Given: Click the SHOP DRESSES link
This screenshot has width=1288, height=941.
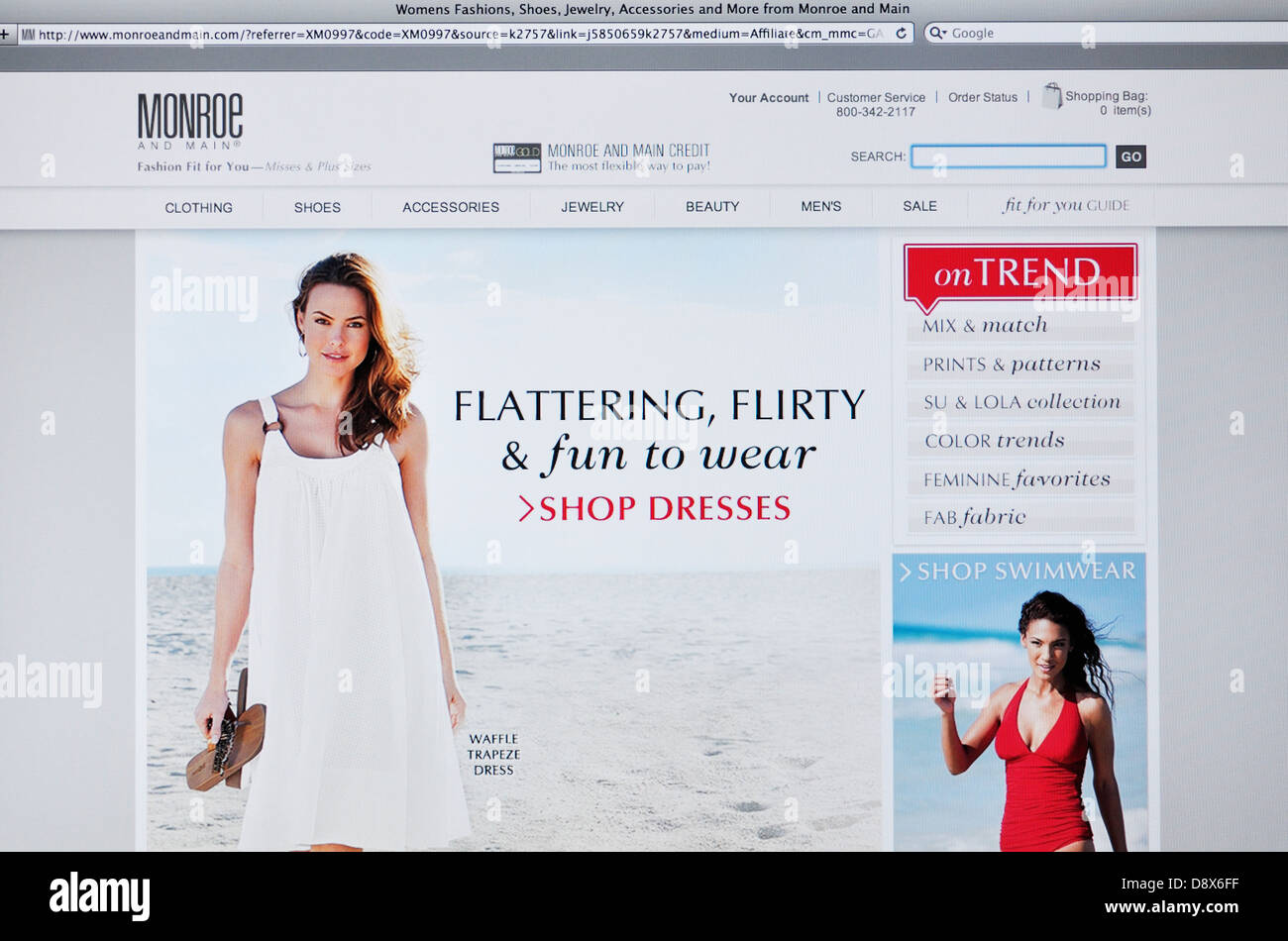Looking at the screenshot, I should [x=654, y=508].
